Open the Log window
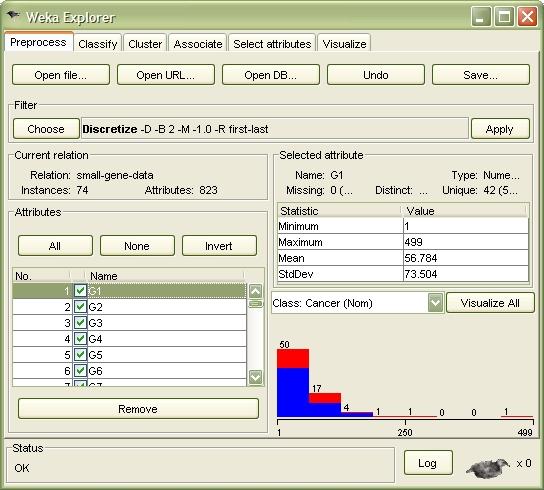The height and width of the screenshot is (490, 544). click(428, 463)
